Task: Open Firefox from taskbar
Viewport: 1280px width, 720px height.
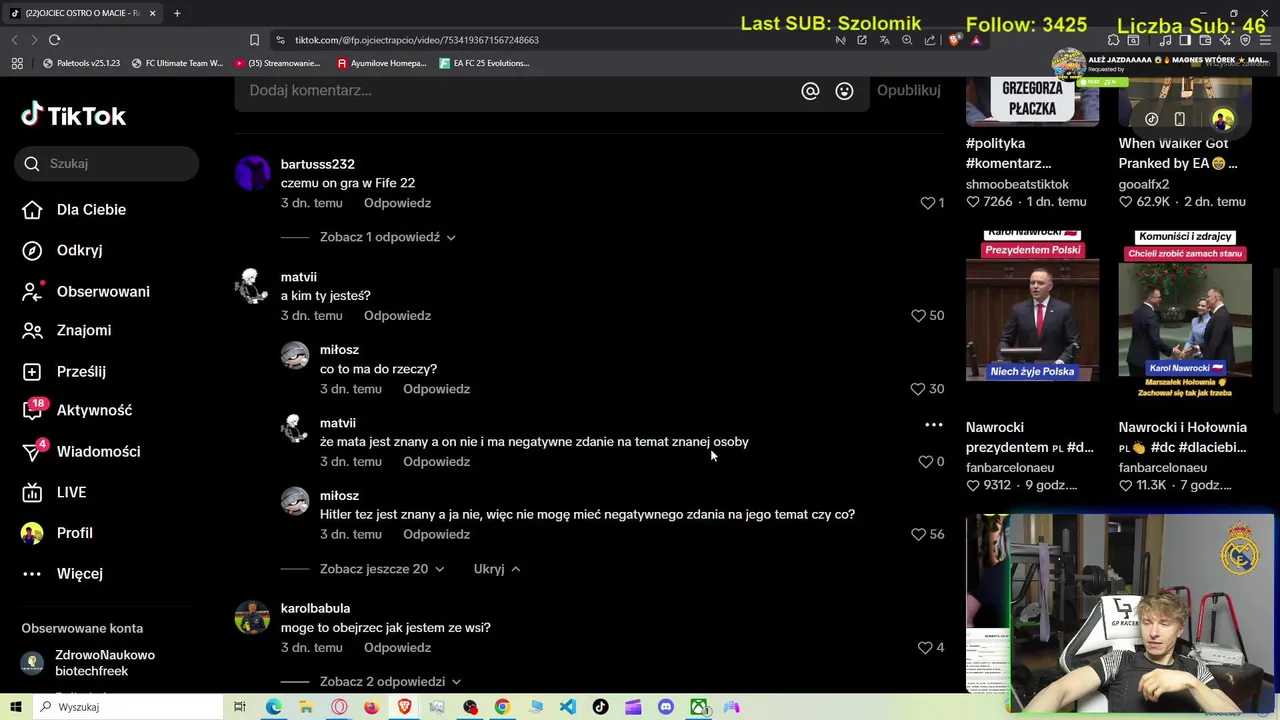Action: click(x=371, y=707)
